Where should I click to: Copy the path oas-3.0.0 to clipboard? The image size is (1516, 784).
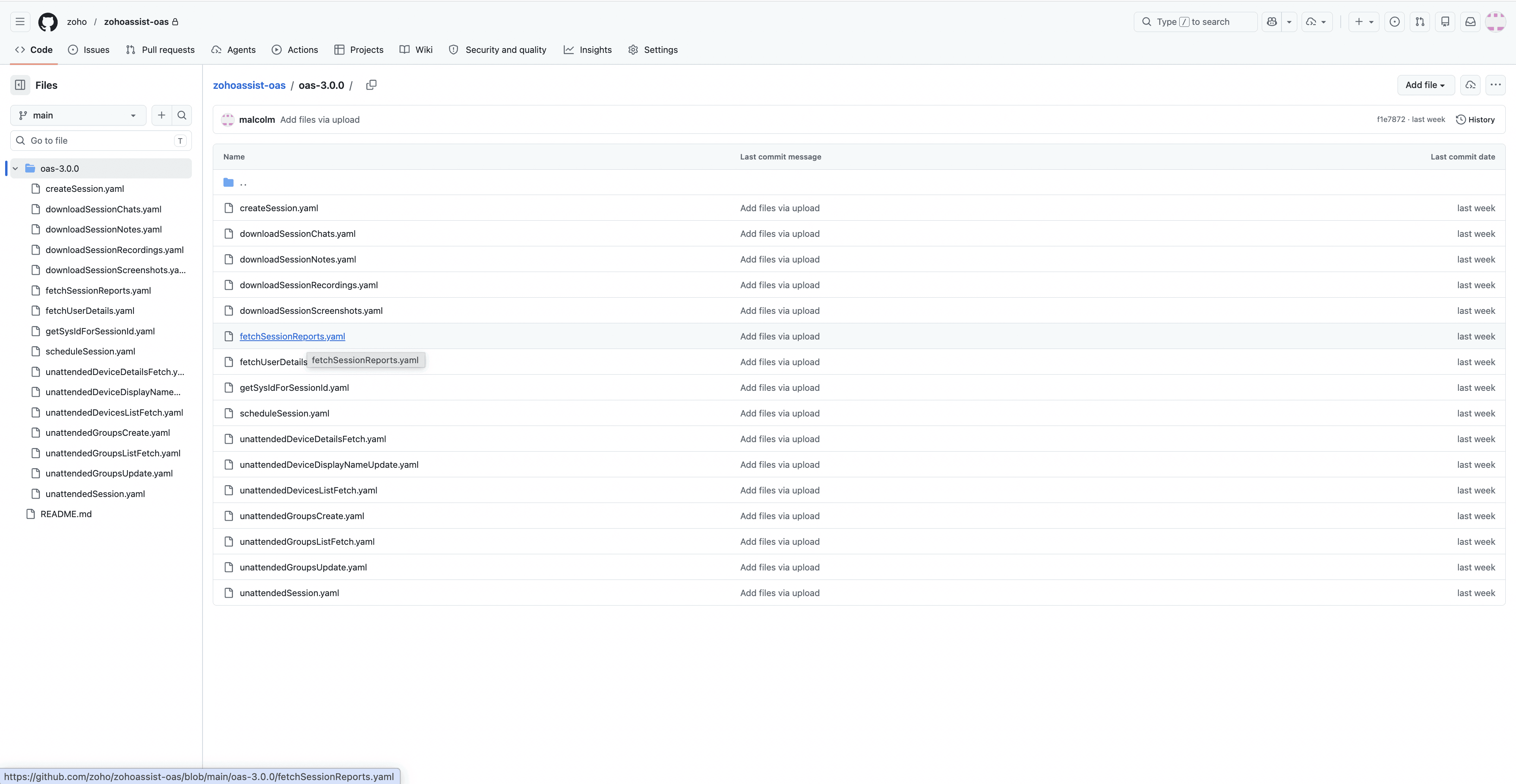pyautogui.click(x=371, y=85)
